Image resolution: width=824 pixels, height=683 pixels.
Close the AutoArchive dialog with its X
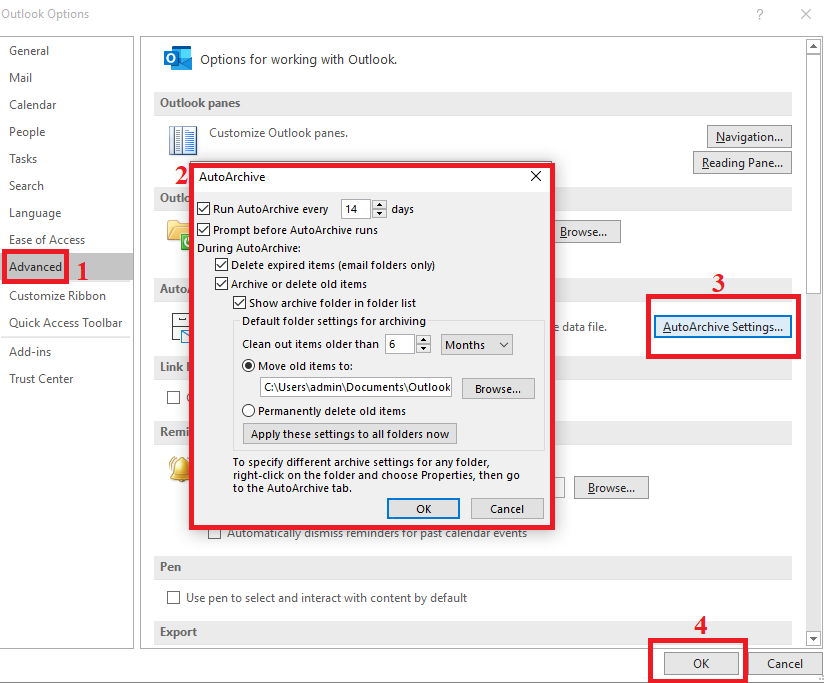(535, 177)
